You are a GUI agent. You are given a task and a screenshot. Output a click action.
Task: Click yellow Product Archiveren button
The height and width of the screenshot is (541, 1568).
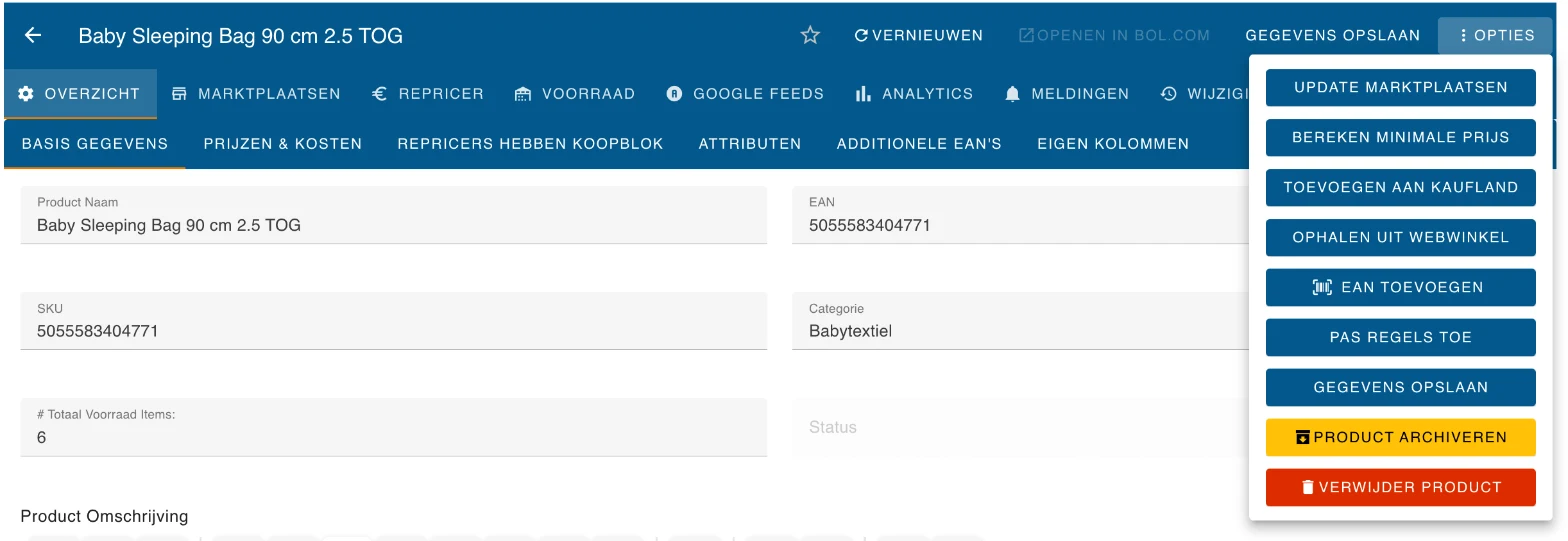[1400, 437]
